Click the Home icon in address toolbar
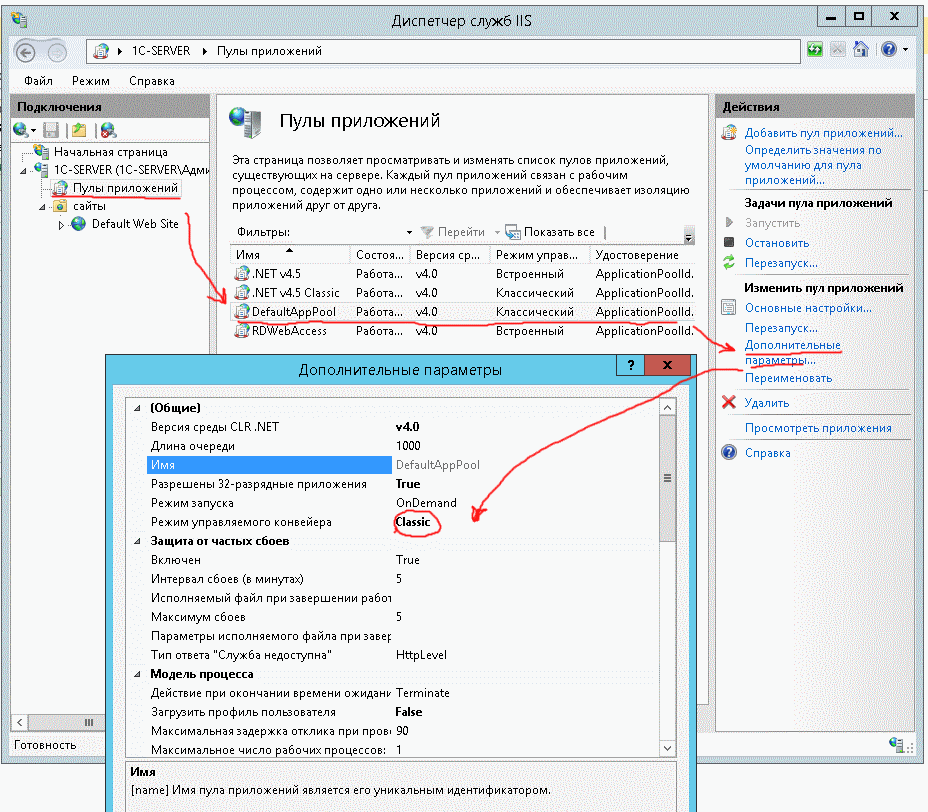 point(861,49)
